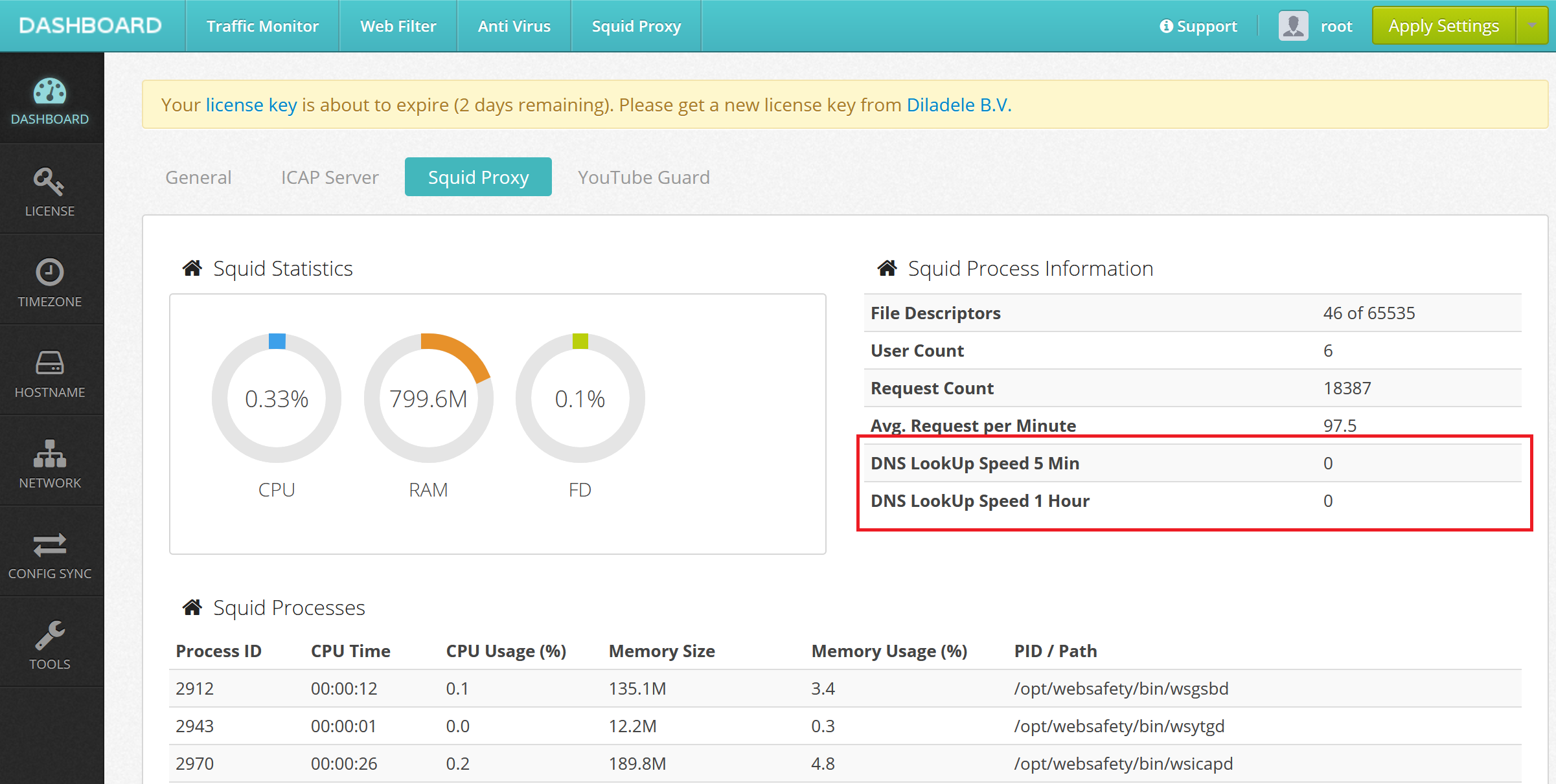Switch to the ICAP Server tab
Screen dimensions: 1556x784
[330, 177]
